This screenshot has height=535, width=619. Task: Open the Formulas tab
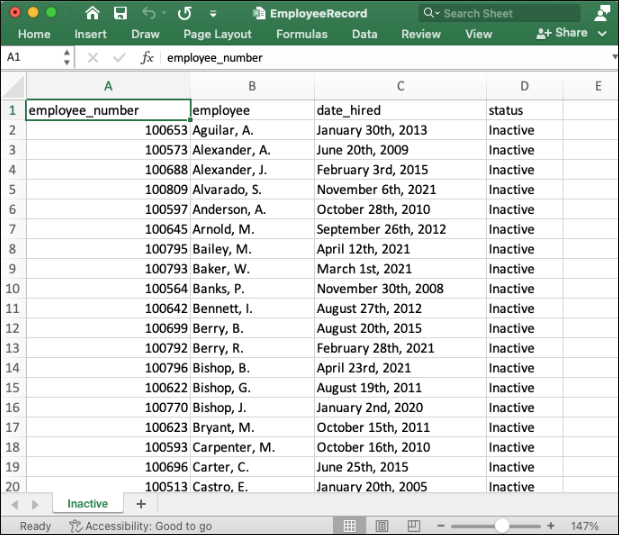[302, 34]
